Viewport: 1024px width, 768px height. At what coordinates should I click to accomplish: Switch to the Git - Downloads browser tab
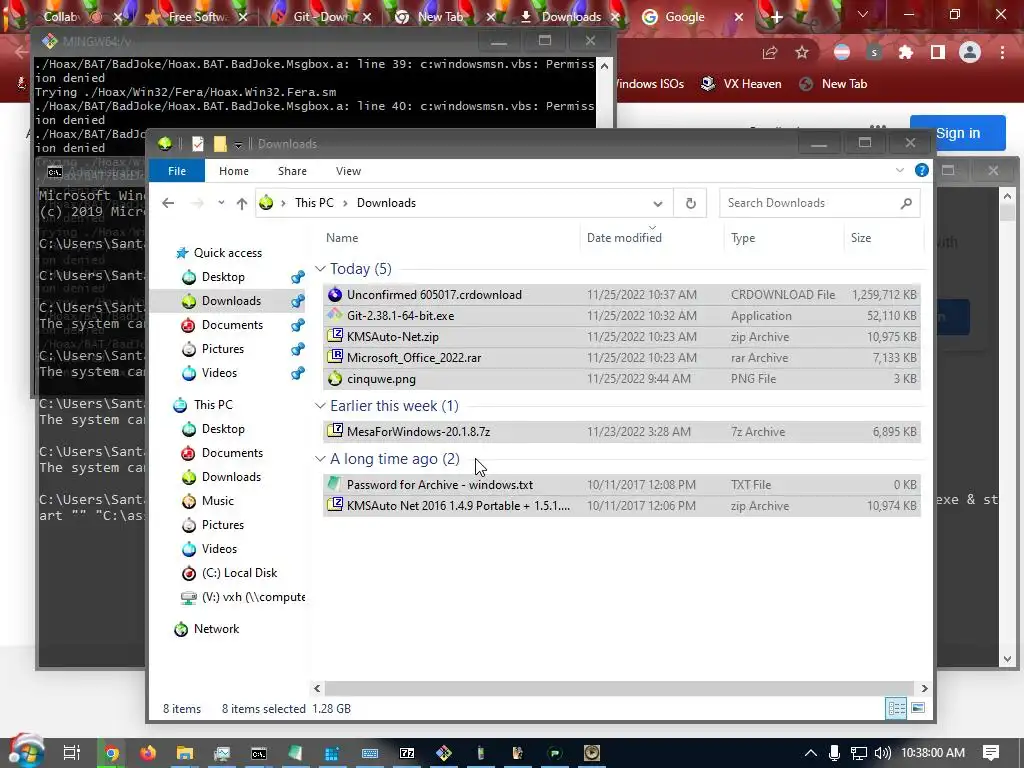321,17
